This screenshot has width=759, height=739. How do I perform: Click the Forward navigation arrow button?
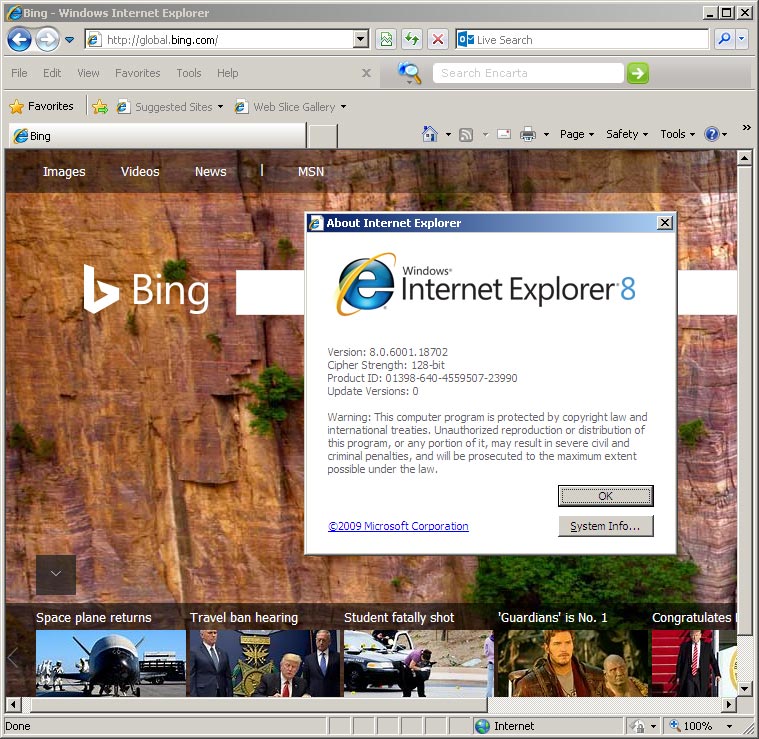point(47,40)
